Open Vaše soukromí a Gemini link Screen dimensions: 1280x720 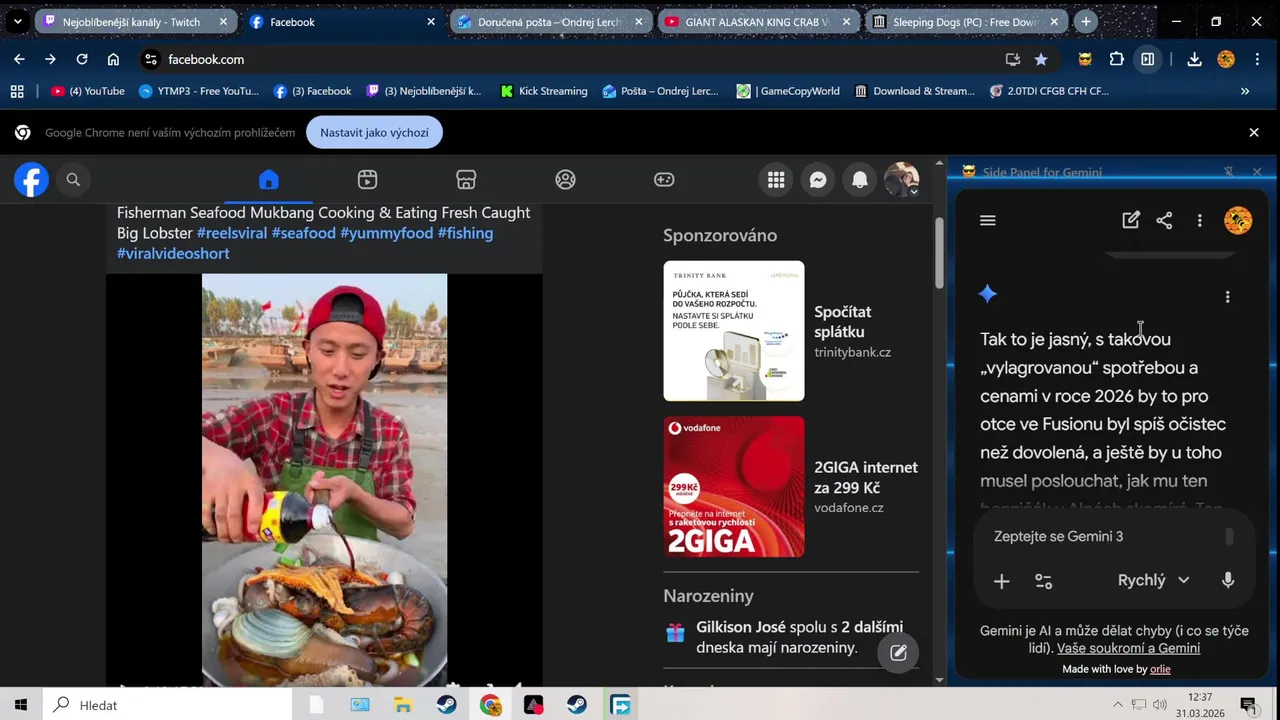(x=1128, y=648)
